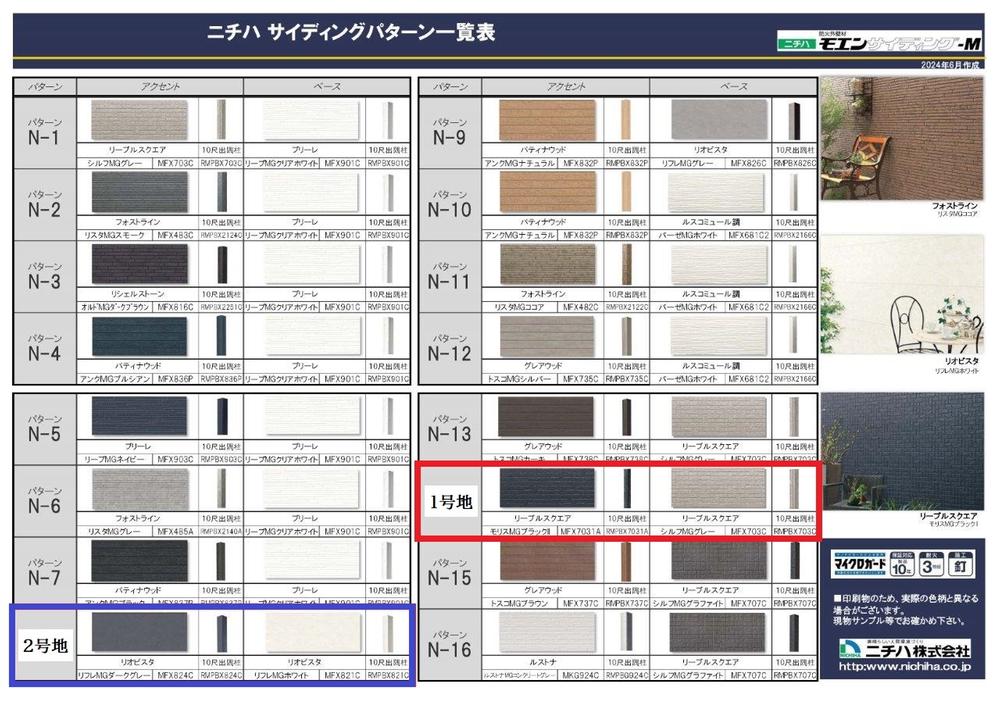Click the product code MKG924C
This screenshot has height=707, width=1000.
580,676
